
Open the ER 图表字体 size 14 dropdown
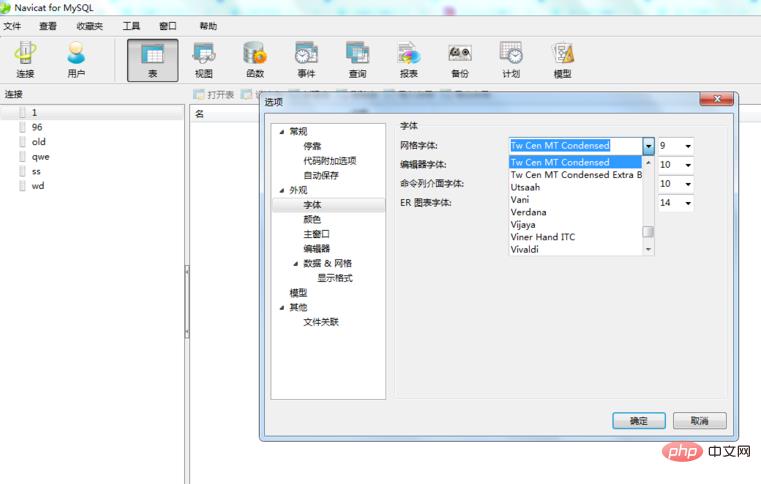688,203
